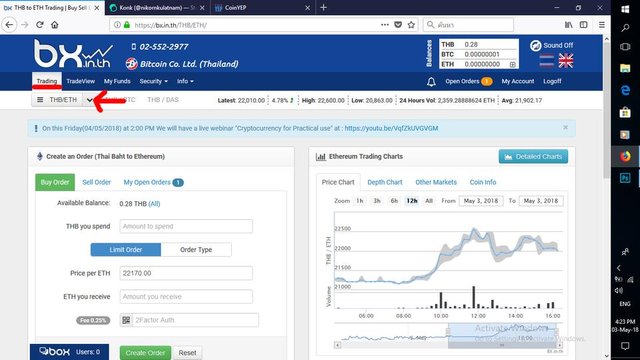Open the Open Orders link
640x360 pixels.
(x=469, y=82)
